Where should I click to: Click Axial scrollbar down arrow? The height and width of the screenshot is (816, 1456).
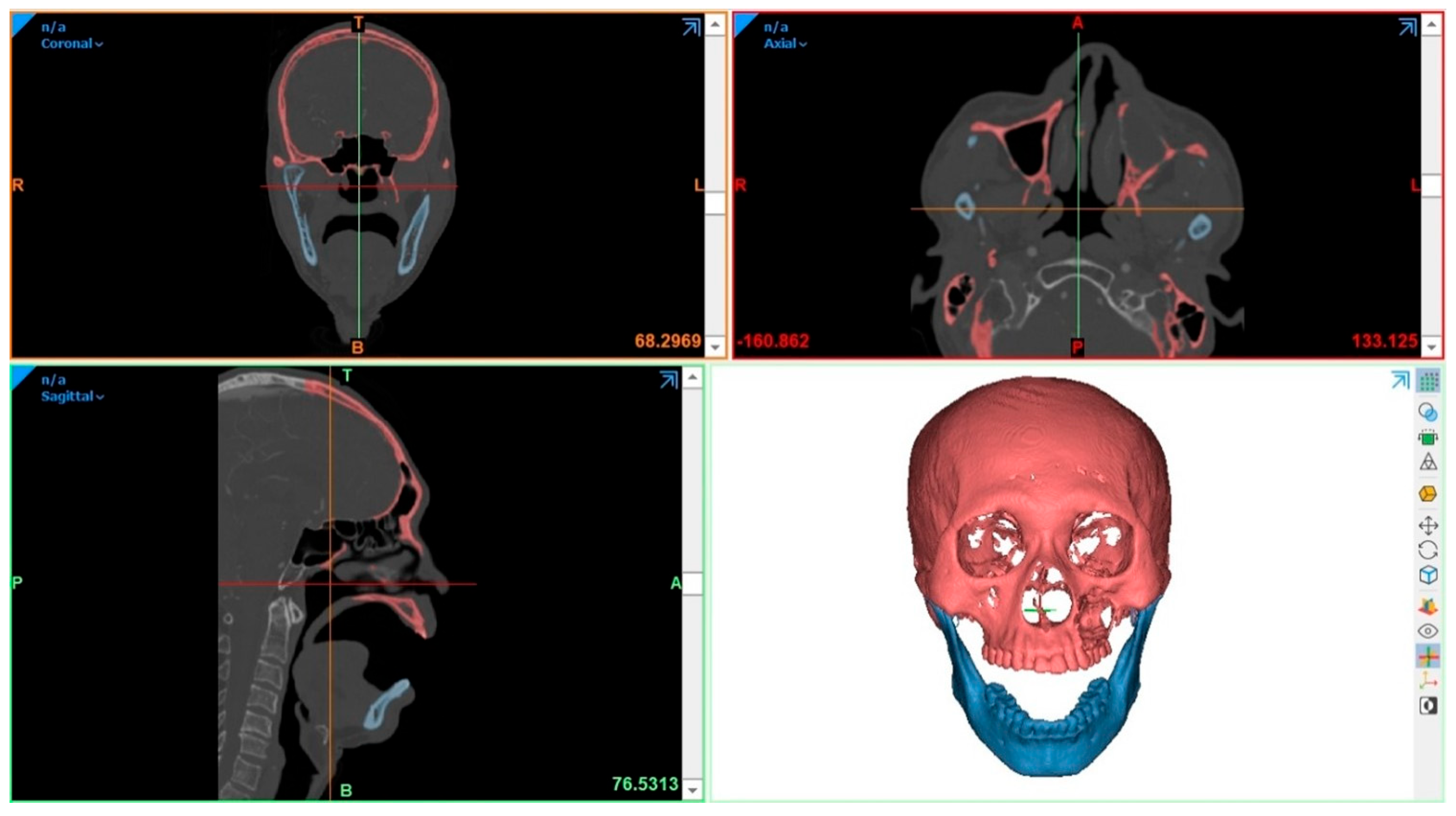1431,346
